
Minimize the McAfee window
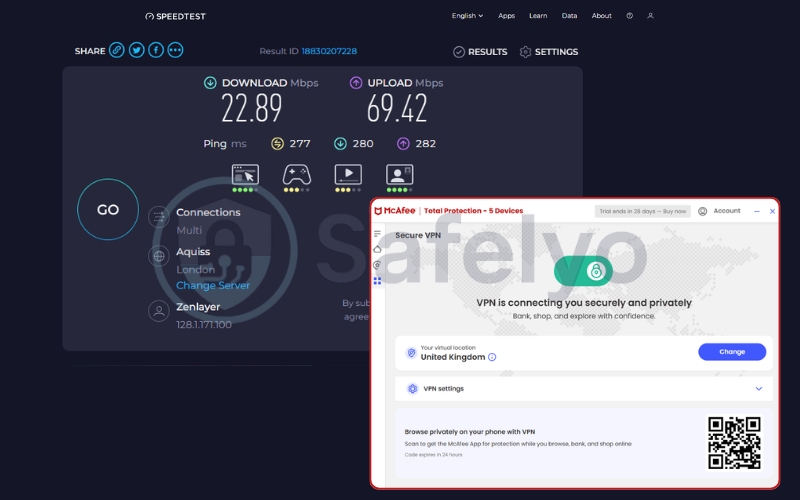coord(757,211)
